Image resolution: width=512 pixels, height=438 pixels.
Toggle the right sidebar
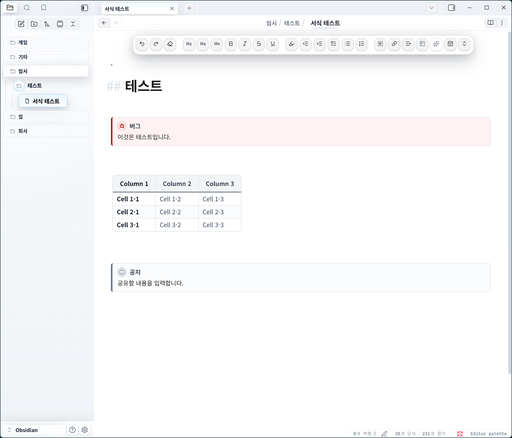click(x=451, y=8)
